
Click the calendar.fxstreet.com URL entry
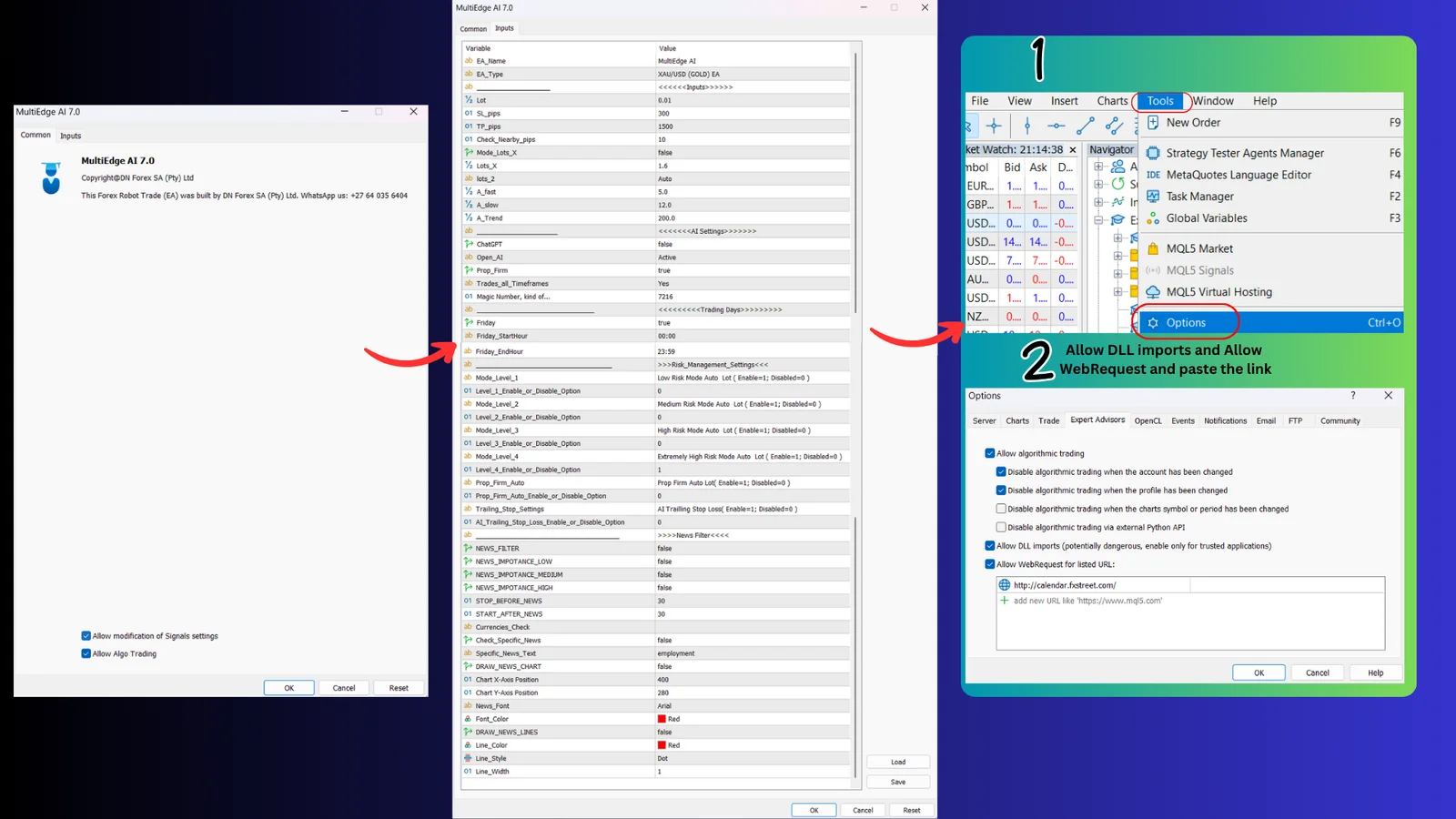click(1065, 585)
